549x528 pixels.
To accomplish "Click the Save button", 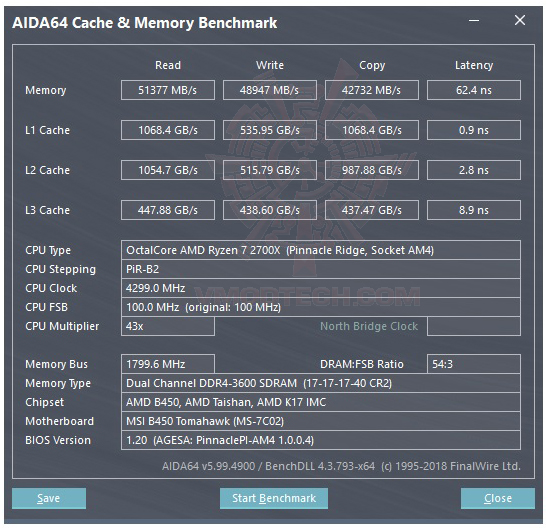I will 49,498.
